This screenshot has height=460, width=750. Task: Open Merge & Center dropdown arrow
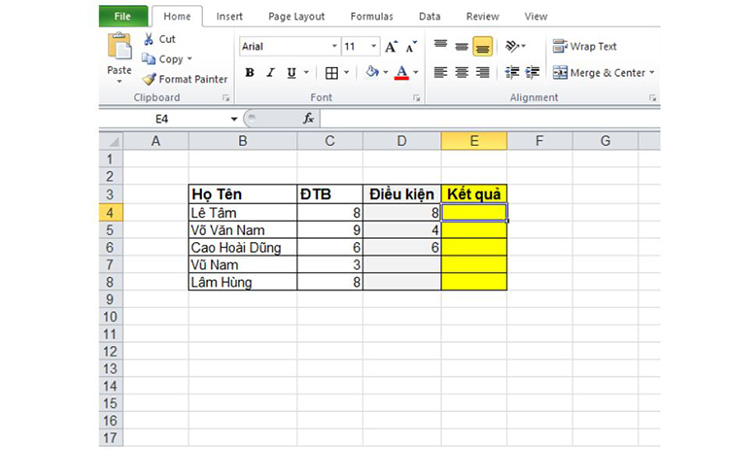click(651, 73)
